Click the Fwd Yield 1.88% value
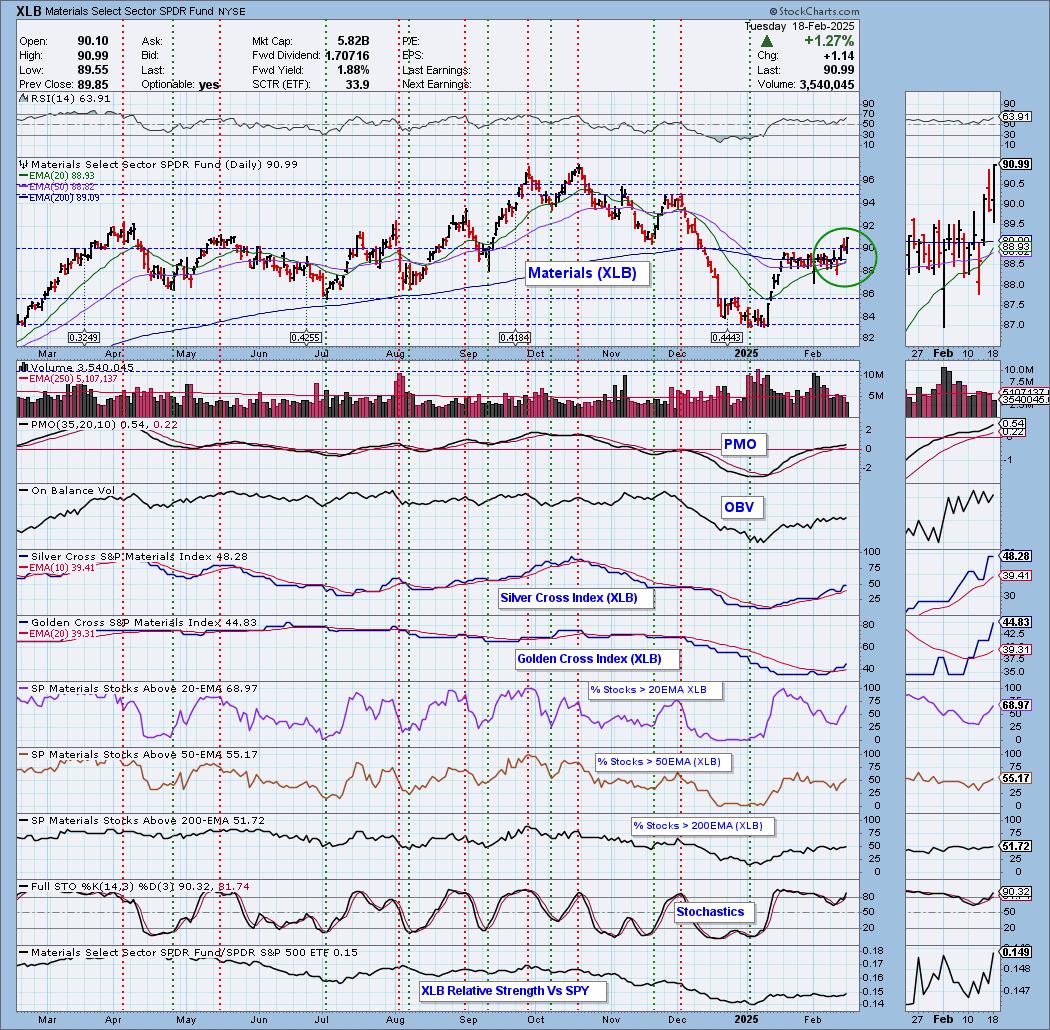Screen dimensions: 1050x1030 point(353,70)
